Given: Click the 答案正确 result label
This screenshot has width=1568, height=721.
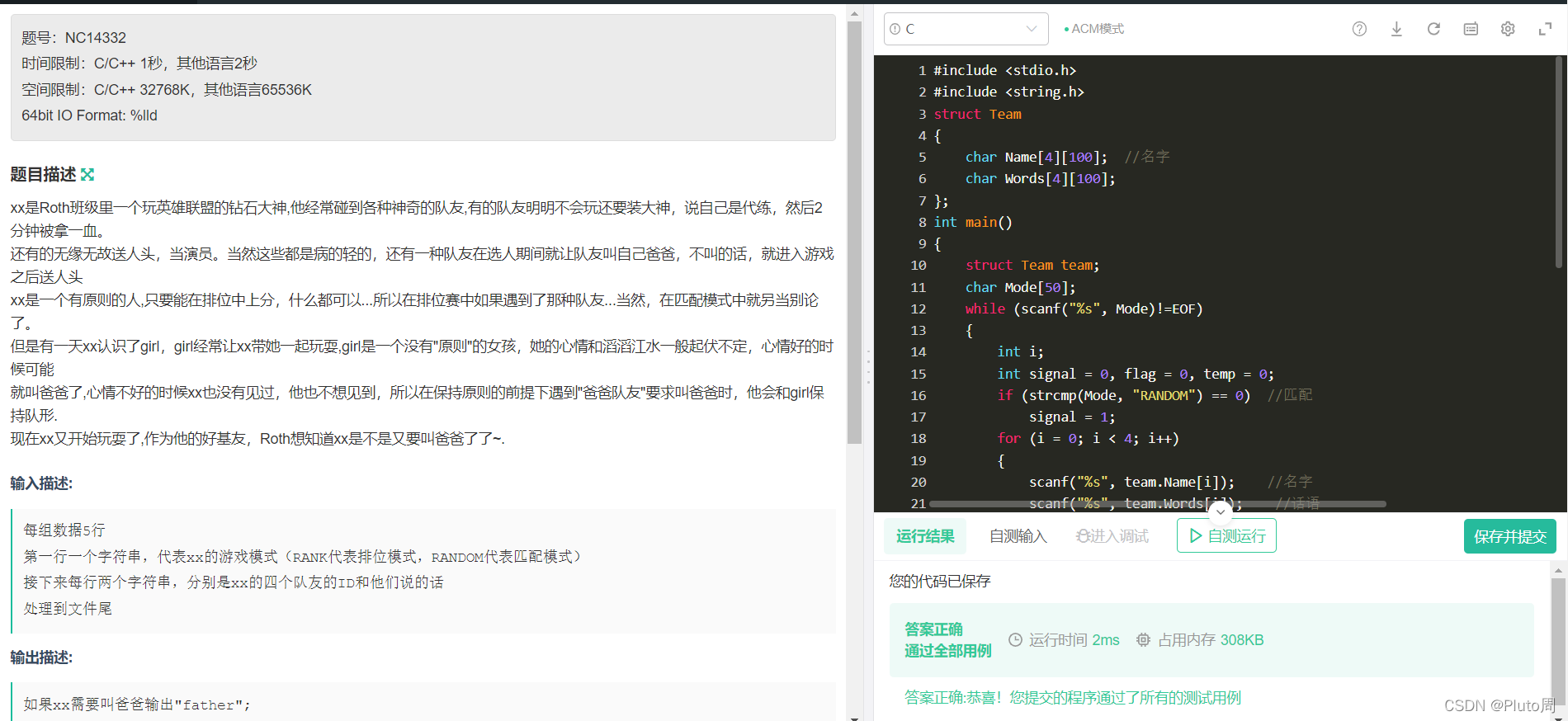Looking at the screenshot, I should coord(933,629).
